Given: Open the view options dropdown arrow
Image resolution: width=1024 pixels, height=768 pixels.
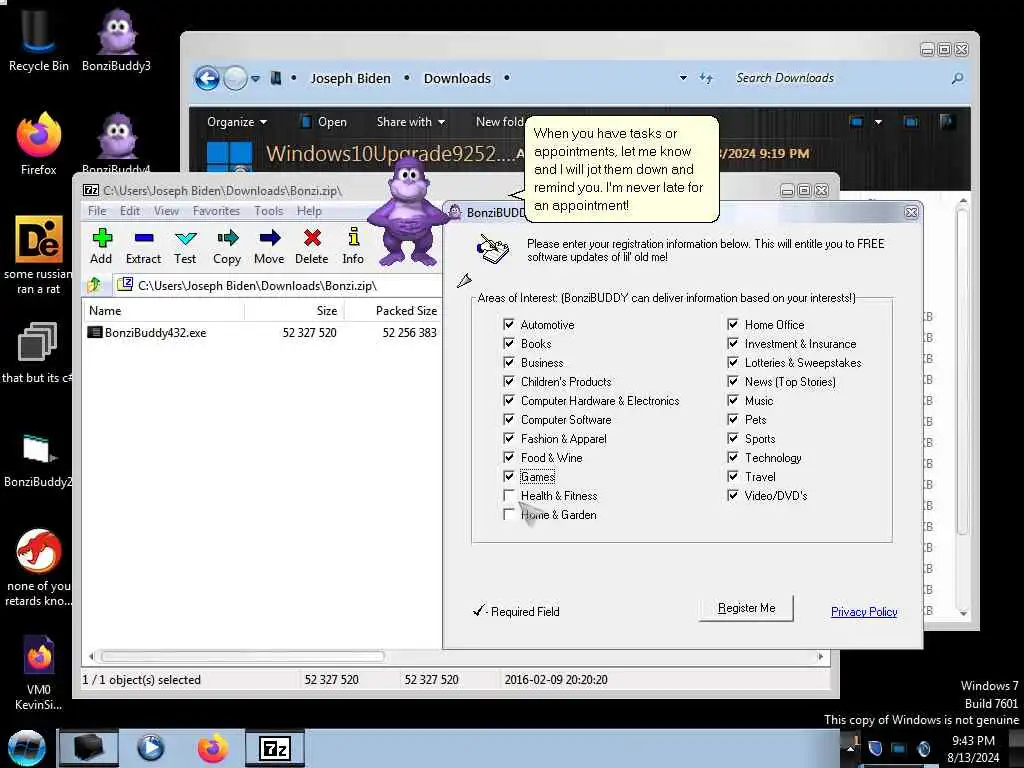Looking at the screenshot, I should tap(878, 122).
